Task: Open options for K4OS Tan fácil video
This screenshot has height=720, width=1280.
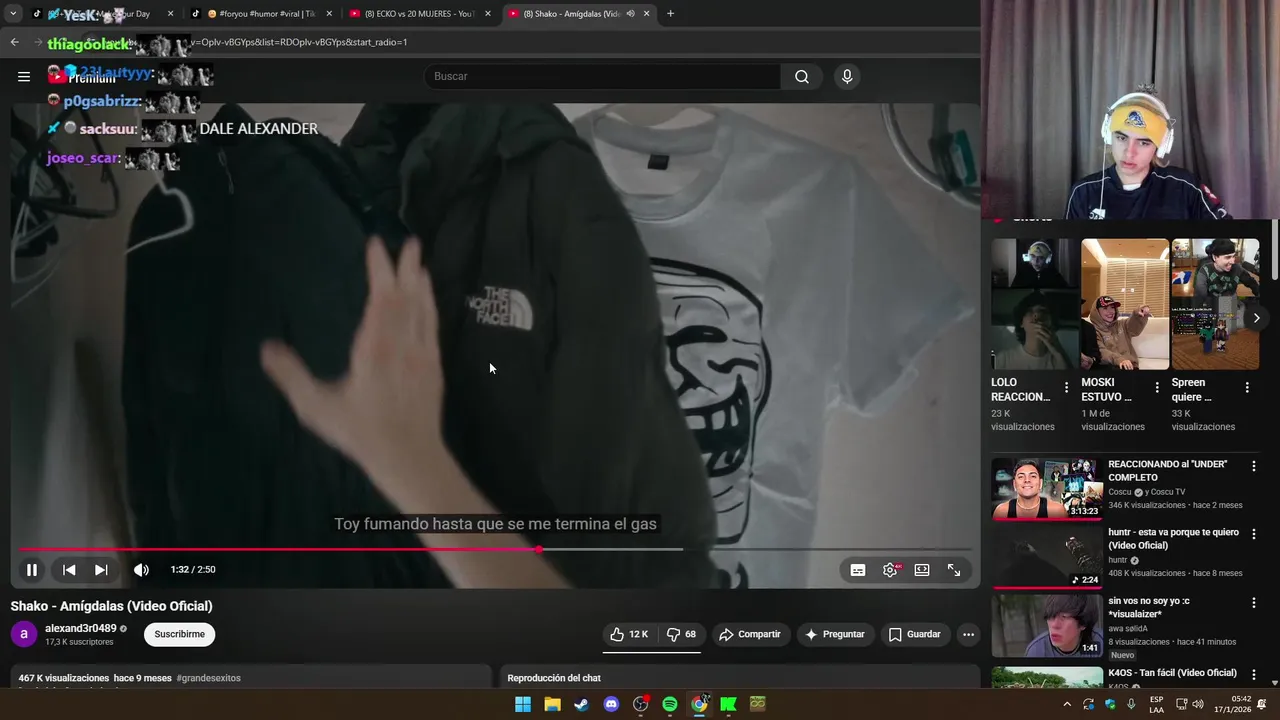Action: point(1253,674)
